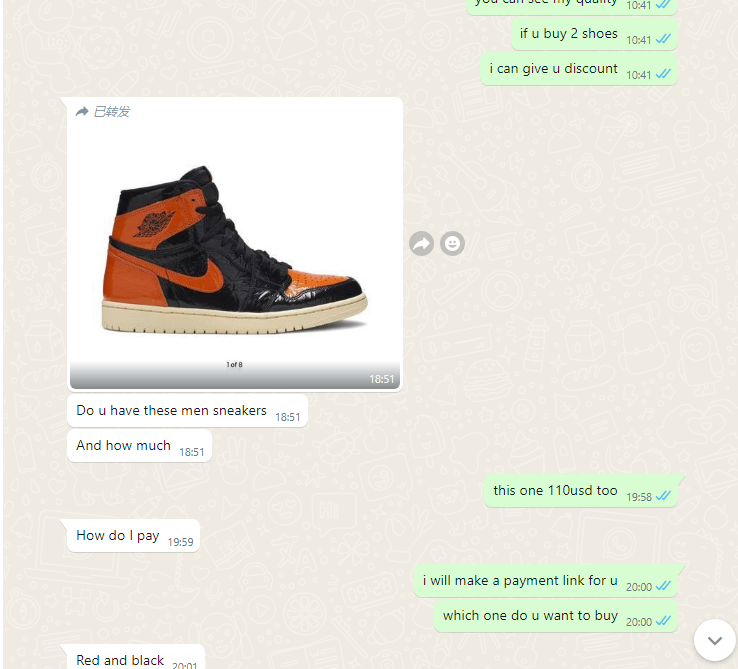The image size is (738, 669).
Task: Click the forwarded label arrow icon
Action: pyautogui.click(x=82, y=112)
